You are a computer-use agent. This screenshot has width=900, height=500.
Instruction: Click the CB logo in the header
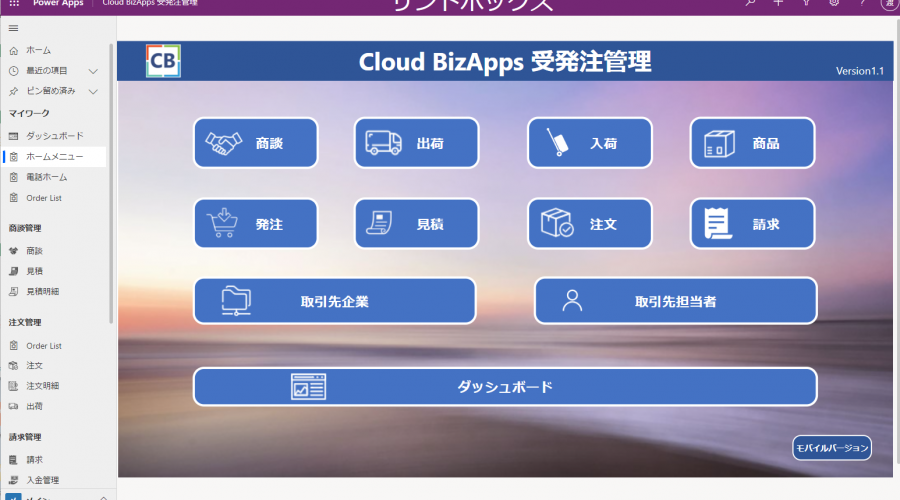(163, 61)
